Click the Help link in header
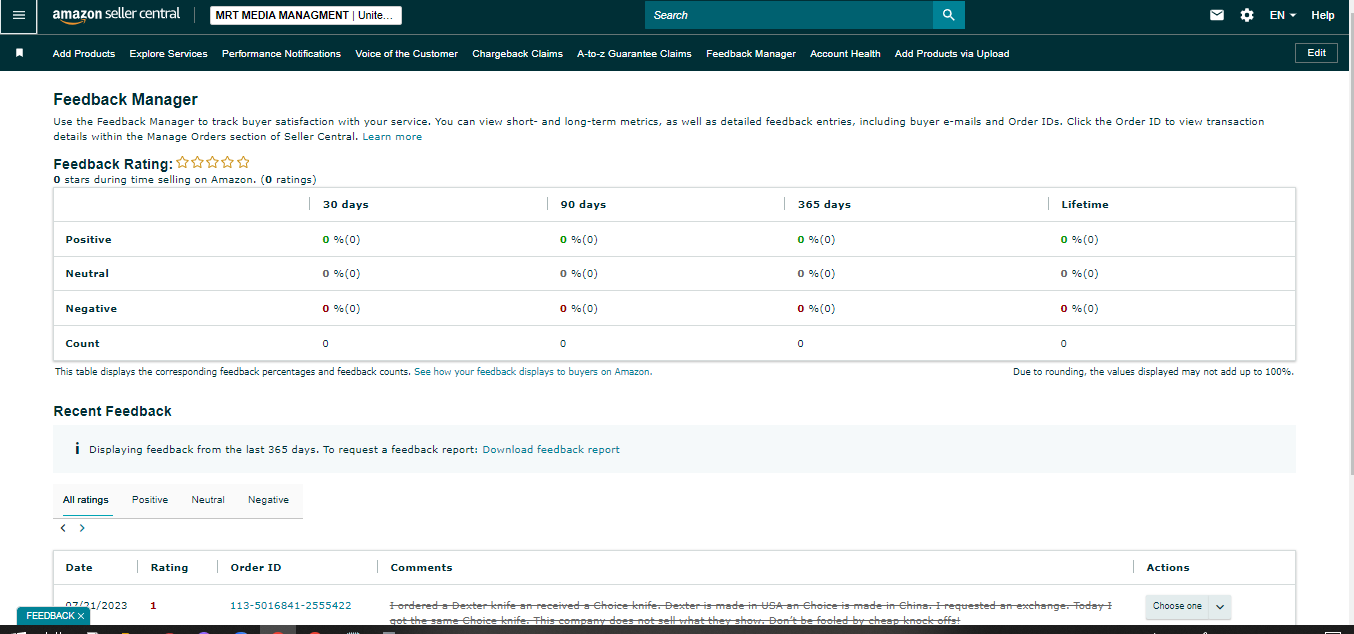 click(x=1323, y=15)
